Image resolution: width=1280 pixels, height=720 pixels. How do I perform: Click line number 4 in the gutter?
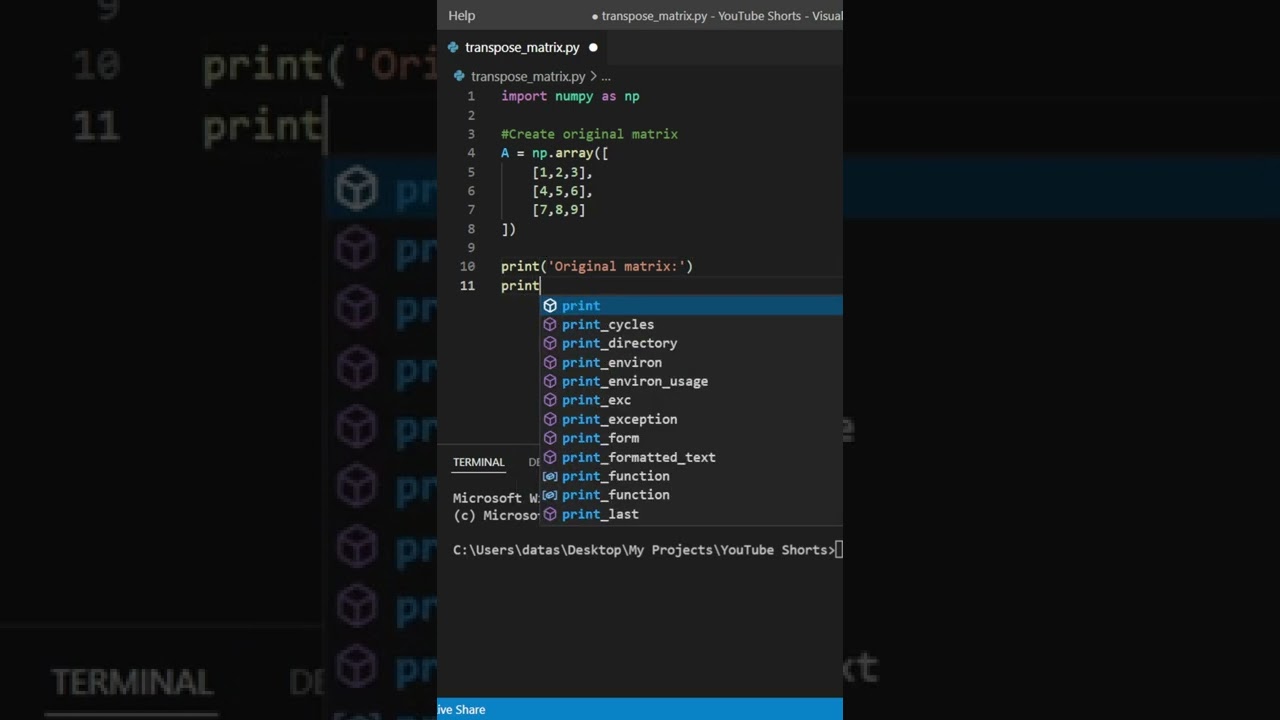[x=471, y=153]
